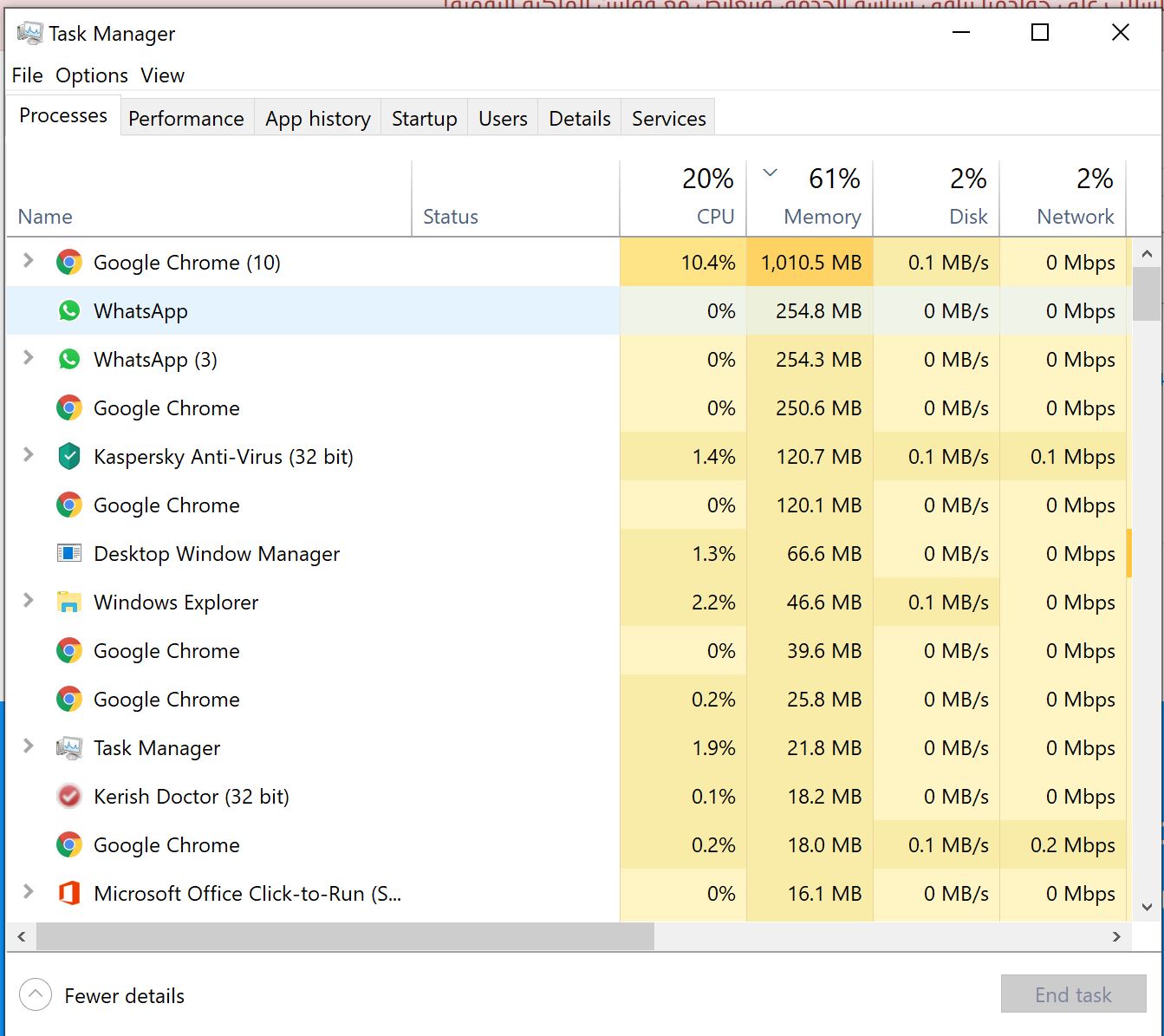Click the 21.8 MB Task Manager memory cell
This screenshot has height=1036, width=1164.
pyautogui.click(x=810, y=747)
